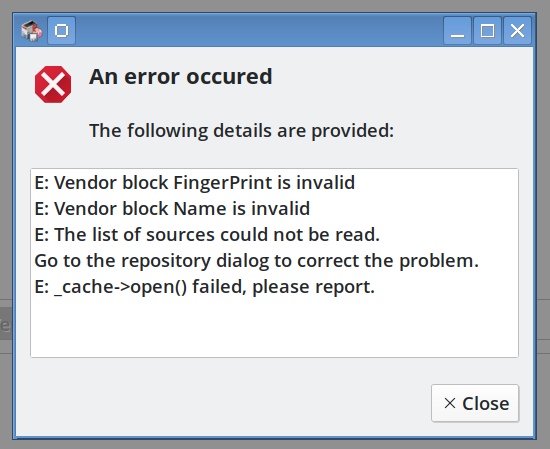Click the "_cache->open()" text in last line
The width and height of the screenshot is (550, 449).
point(120,287)
